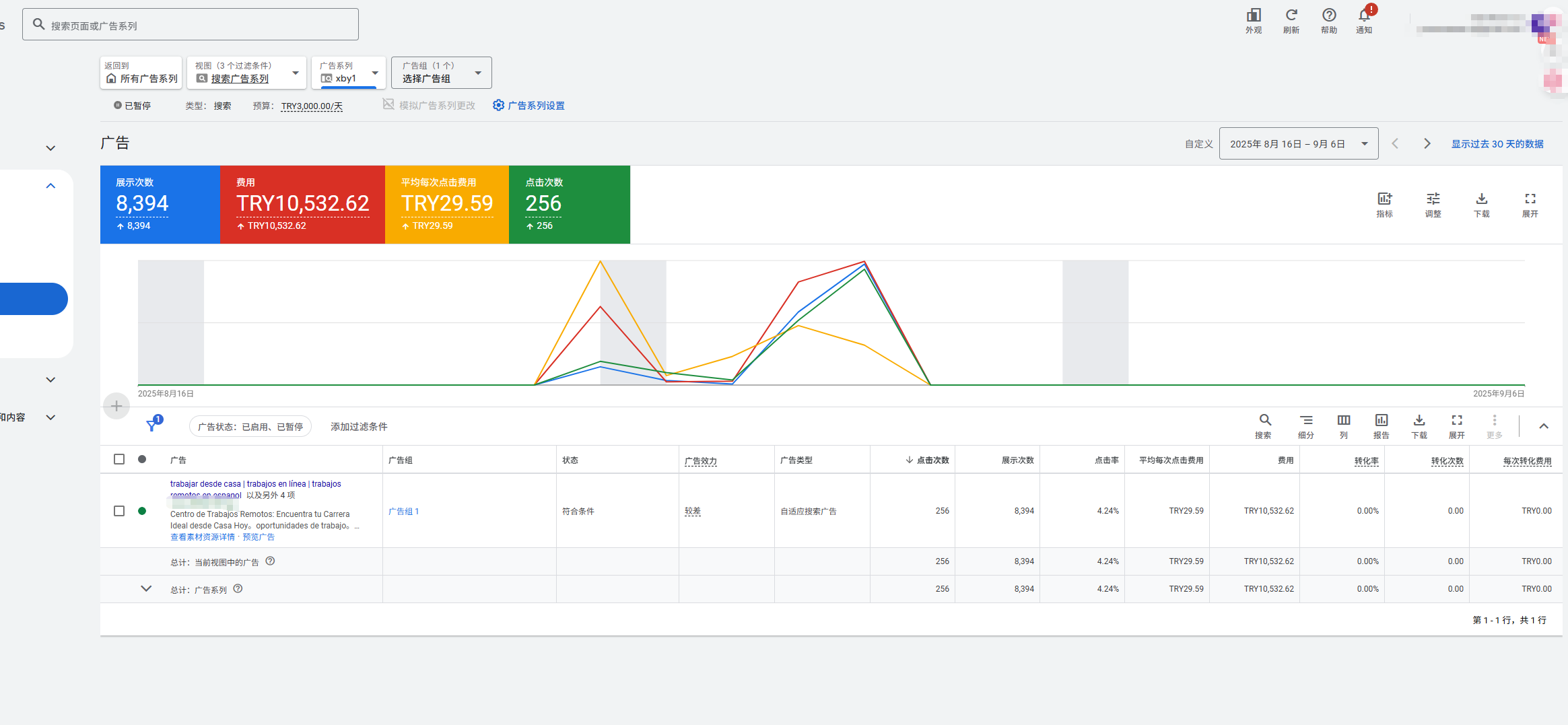Expand the campaign total (总计: 广告系列) row
This screenshot has height=725, width=1568.
click(146, 589)
